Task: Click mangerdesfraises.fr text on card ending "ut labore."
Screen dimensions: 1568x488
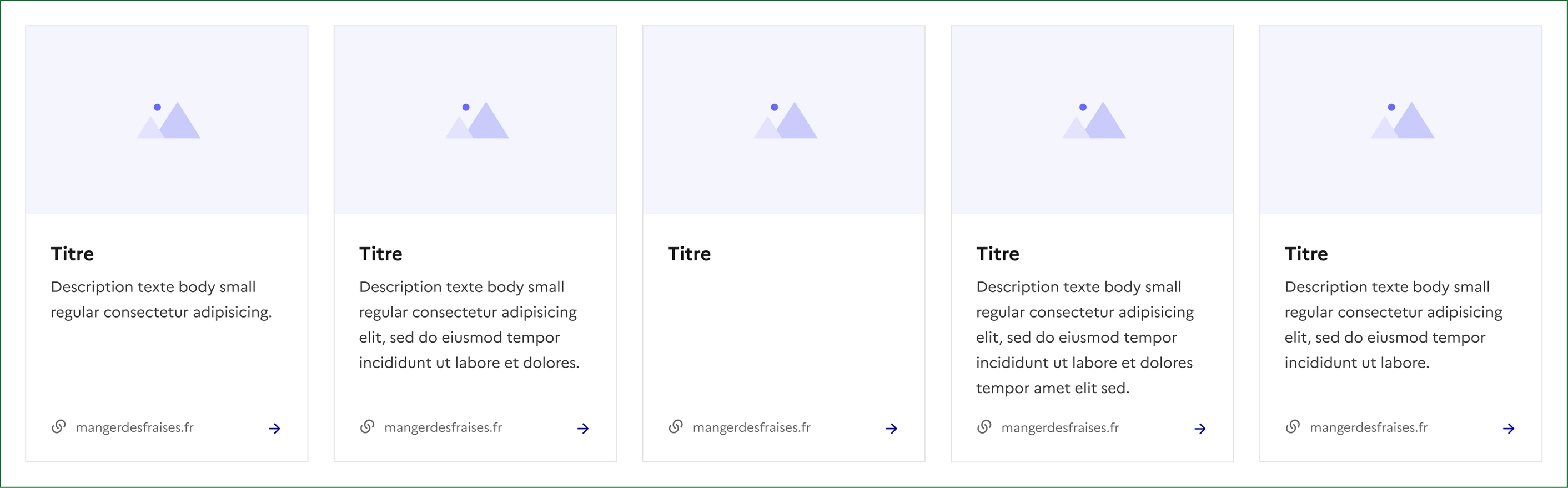Action: click(x=1368, y=427)
